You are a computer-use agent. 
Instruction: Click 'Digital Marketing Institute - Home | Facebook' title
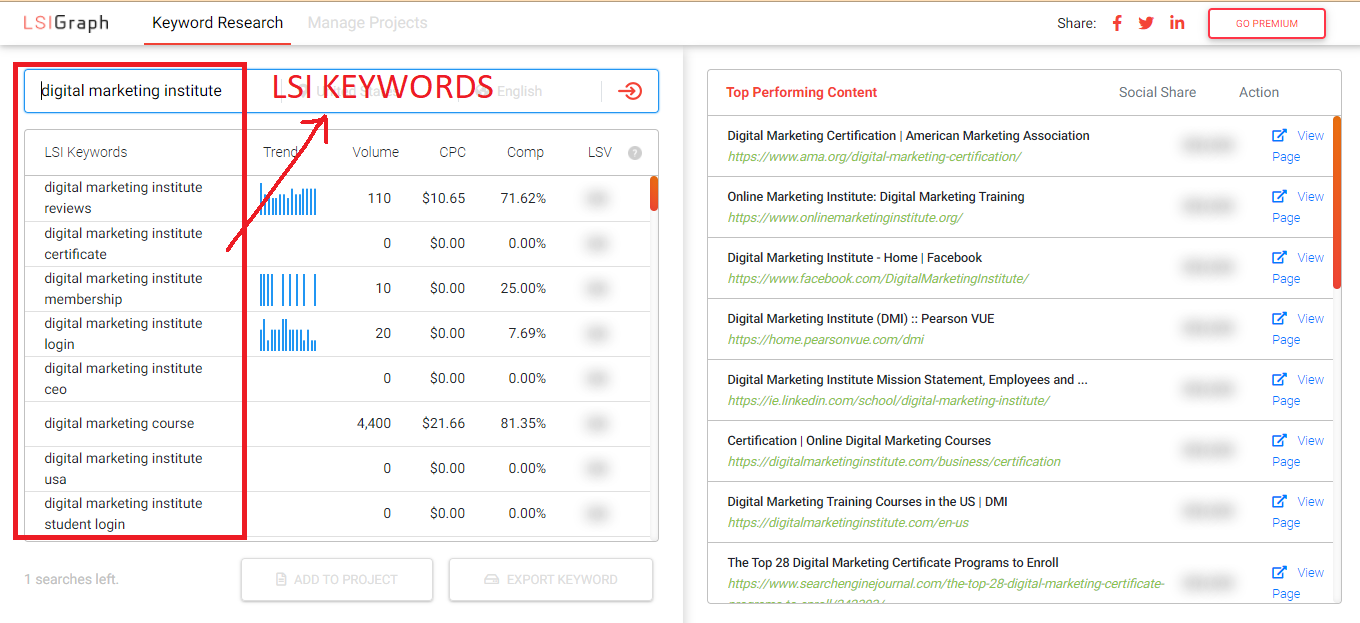click(x=854, y=257)
